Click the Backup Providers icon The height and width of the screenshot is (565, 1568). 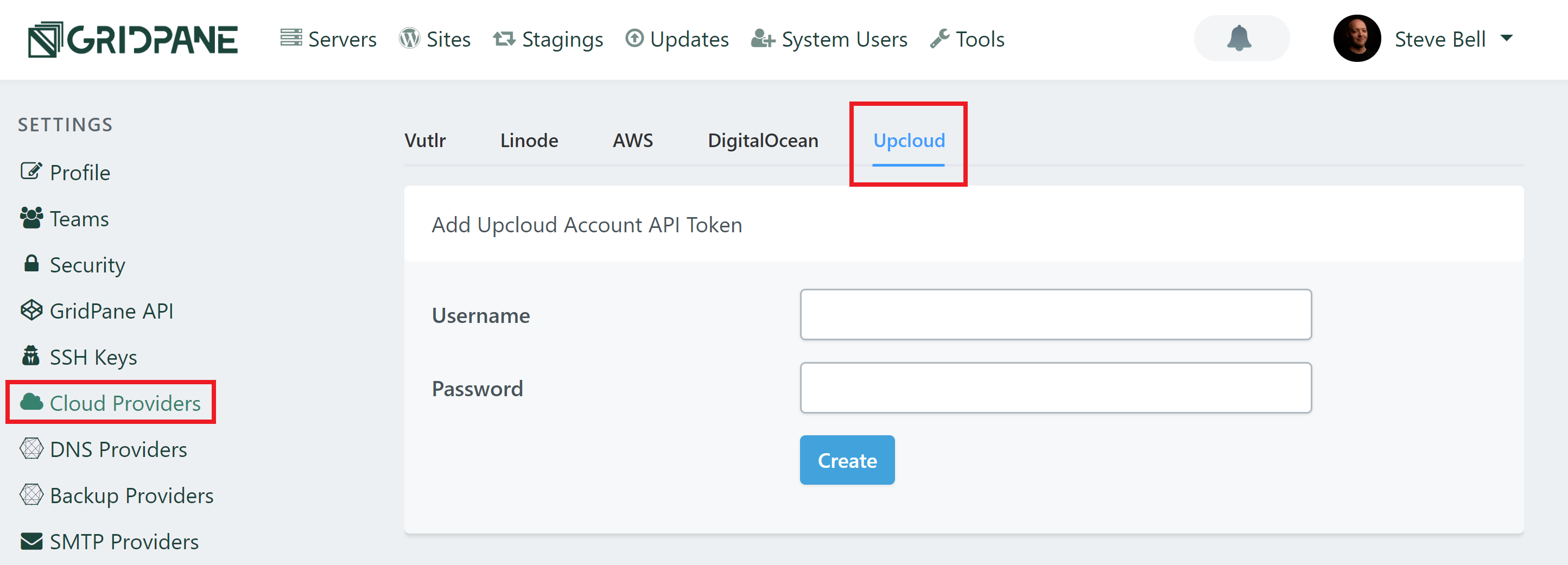coord(31,494)
